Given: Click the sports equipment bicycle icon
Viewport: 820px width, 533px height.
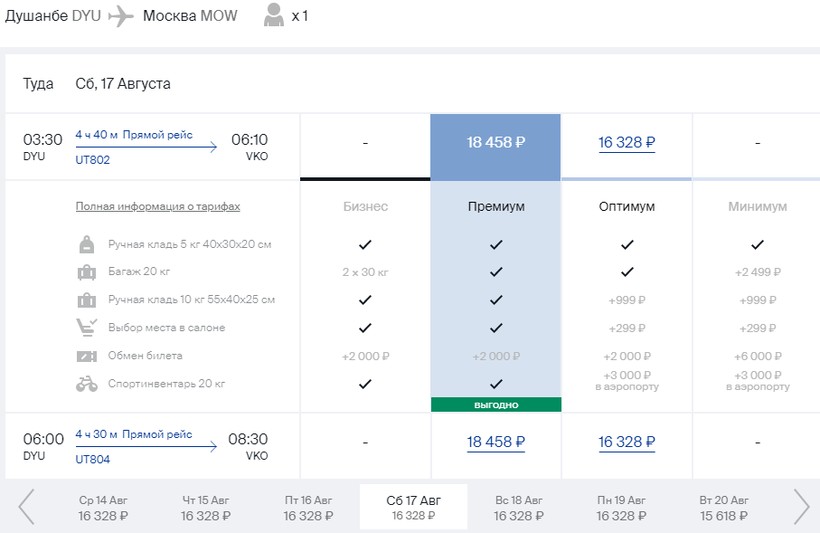Looking at the screenshot, I should 87,384.
